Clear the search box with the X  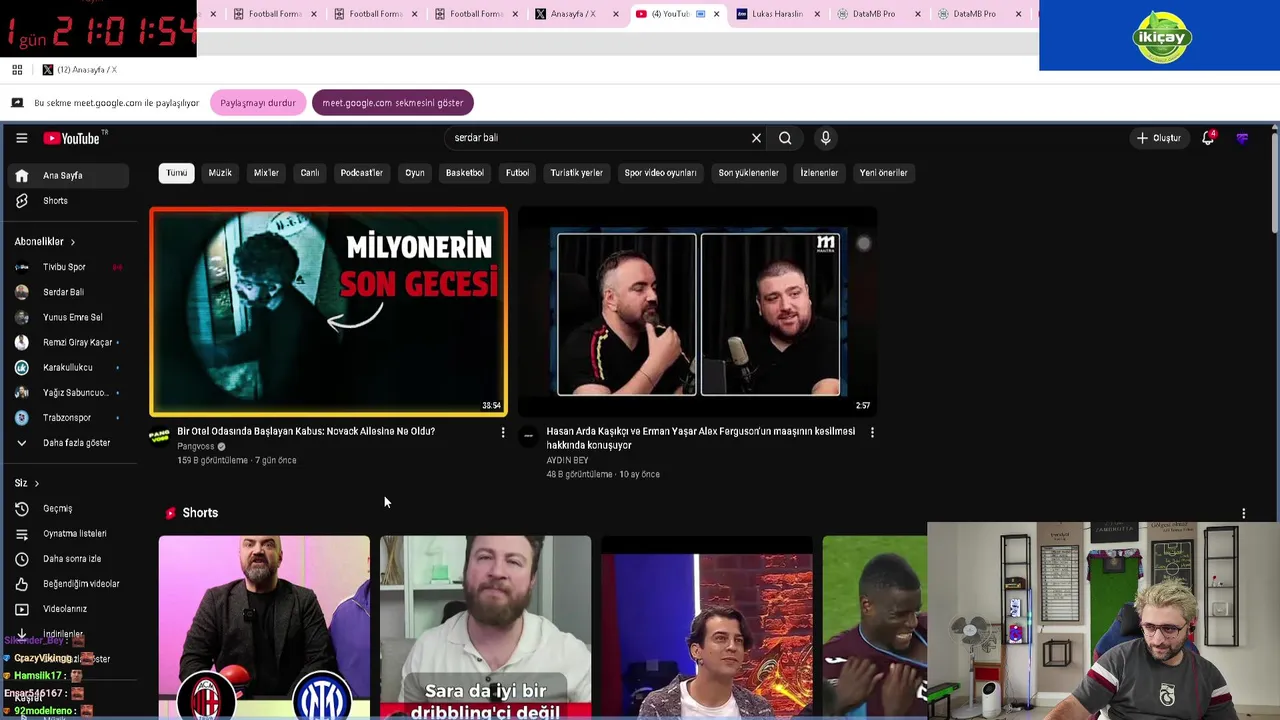(x=756, y=138)
